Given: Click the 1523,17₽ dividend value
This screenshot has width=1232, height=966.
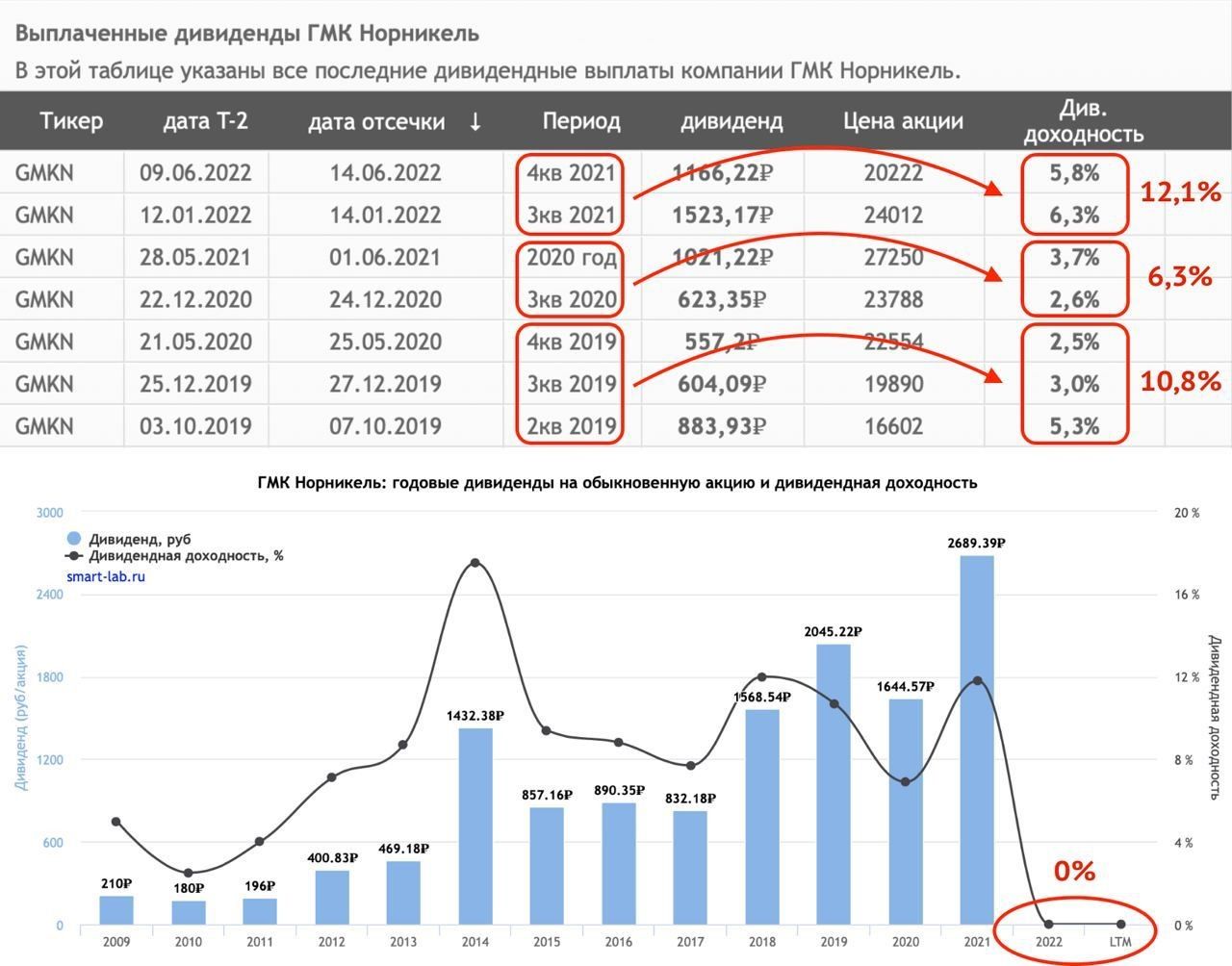Looking at the screenshot, I should tap(722, 216).
